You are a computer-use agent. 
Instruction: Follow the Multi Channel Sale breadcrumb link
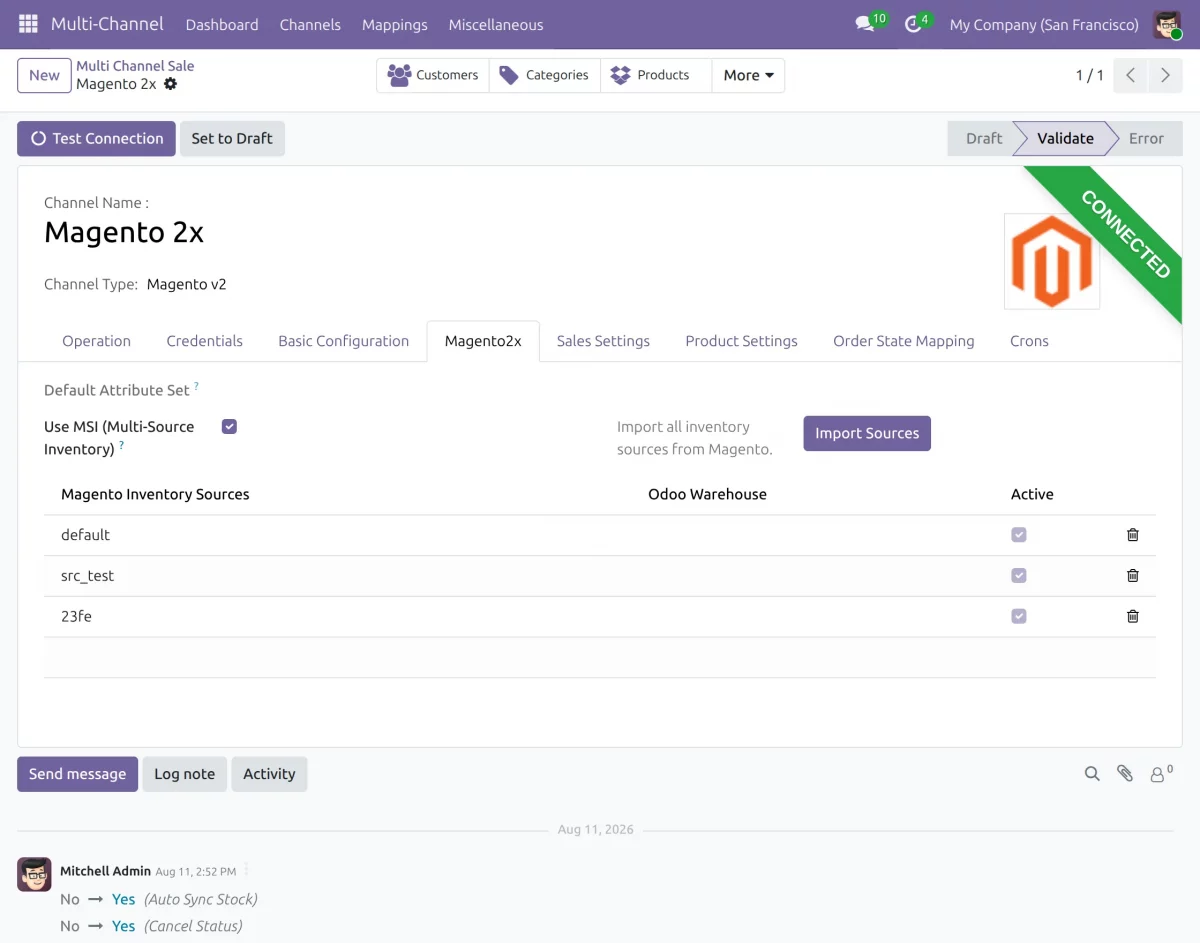(x=135, y=66)
